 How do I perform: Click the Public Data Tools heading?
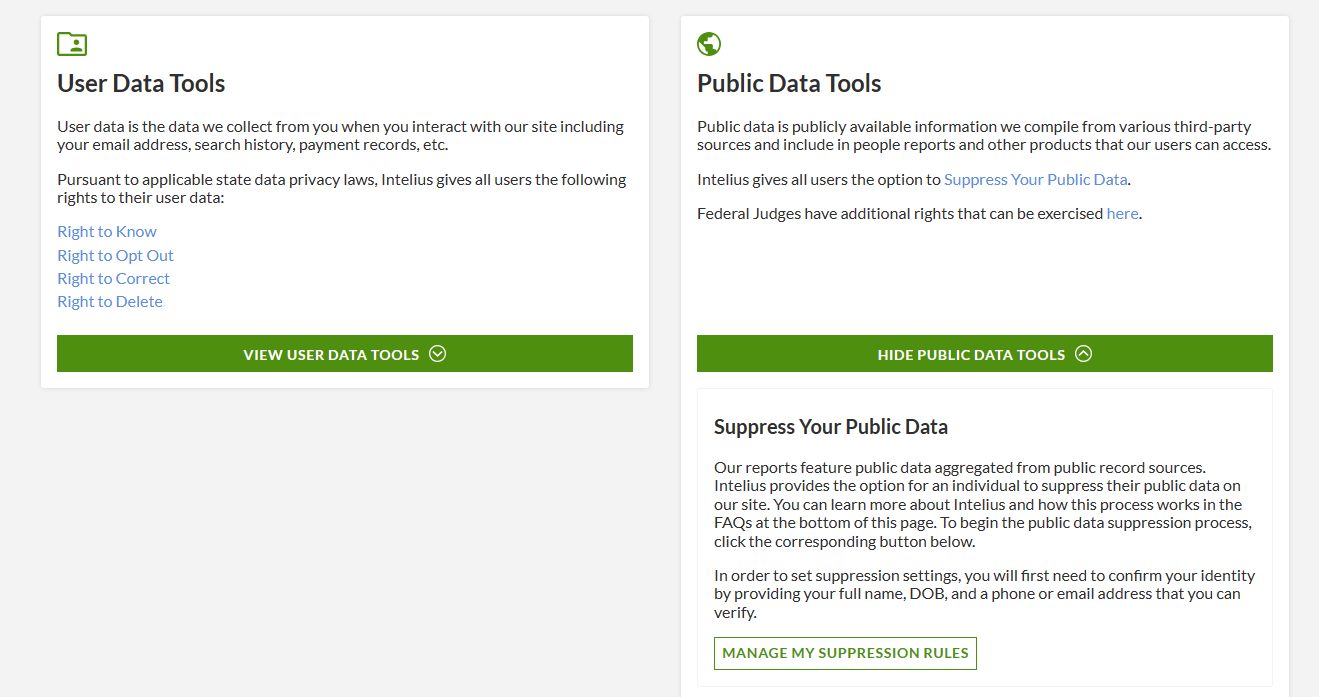[789, 84]
